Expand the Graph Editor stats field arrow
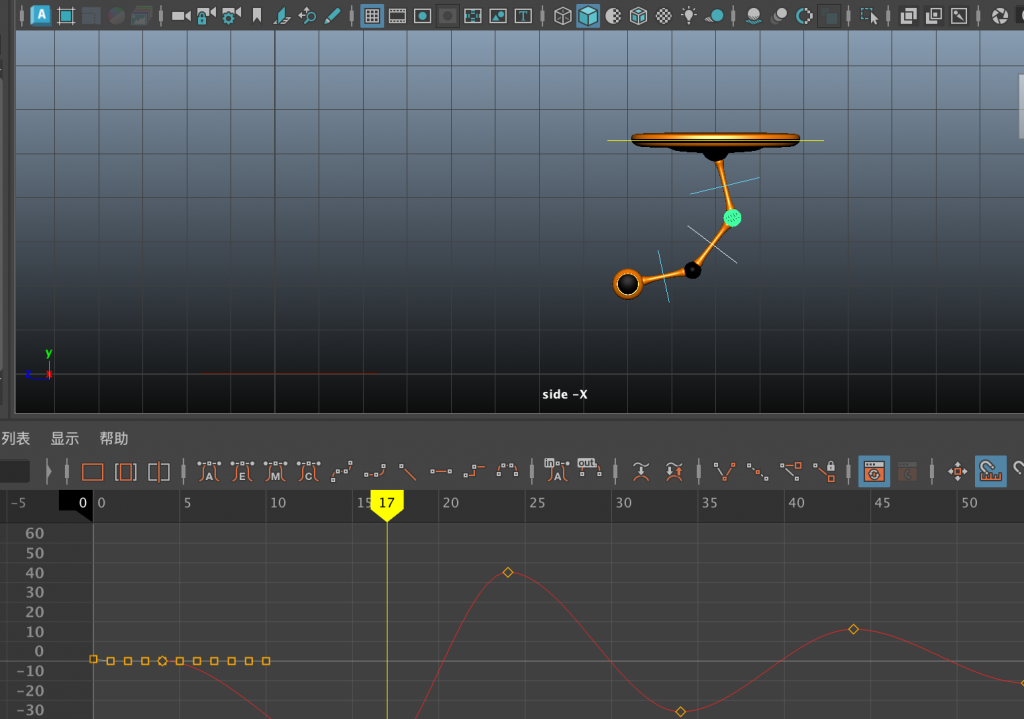This screenshot has height=719, width=1024. [x=48, y=471]
